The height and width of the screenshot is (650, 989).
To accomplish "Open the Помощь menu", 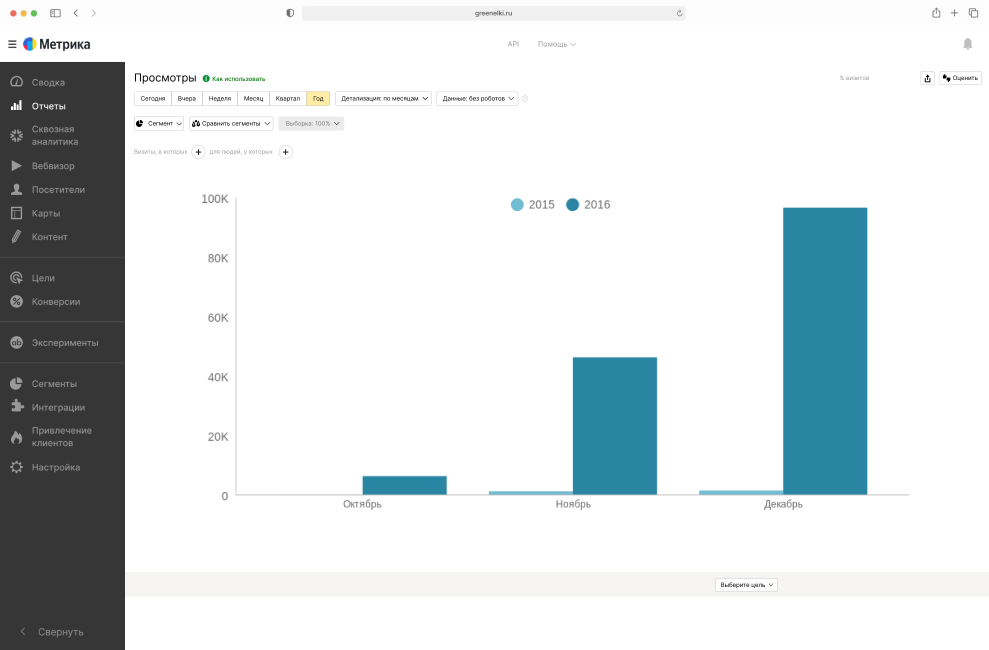I will (556, 44).
